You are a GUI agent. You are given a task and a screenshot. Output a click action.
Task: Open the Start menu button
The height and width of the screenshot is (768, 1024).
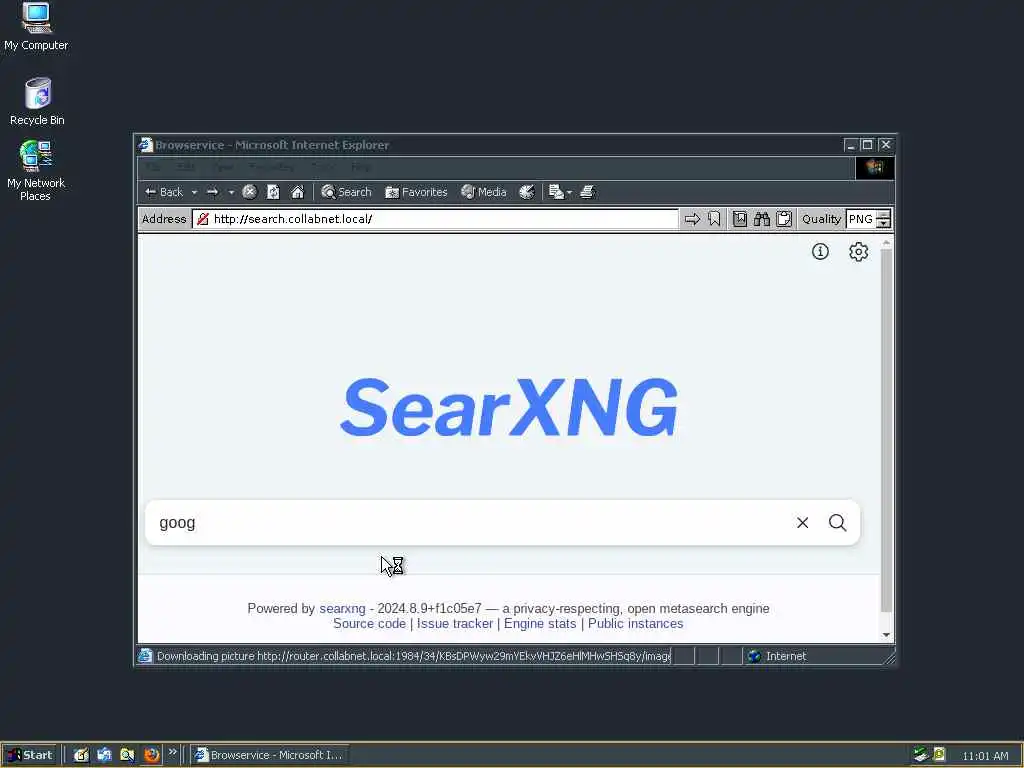[x=30, y=755]
